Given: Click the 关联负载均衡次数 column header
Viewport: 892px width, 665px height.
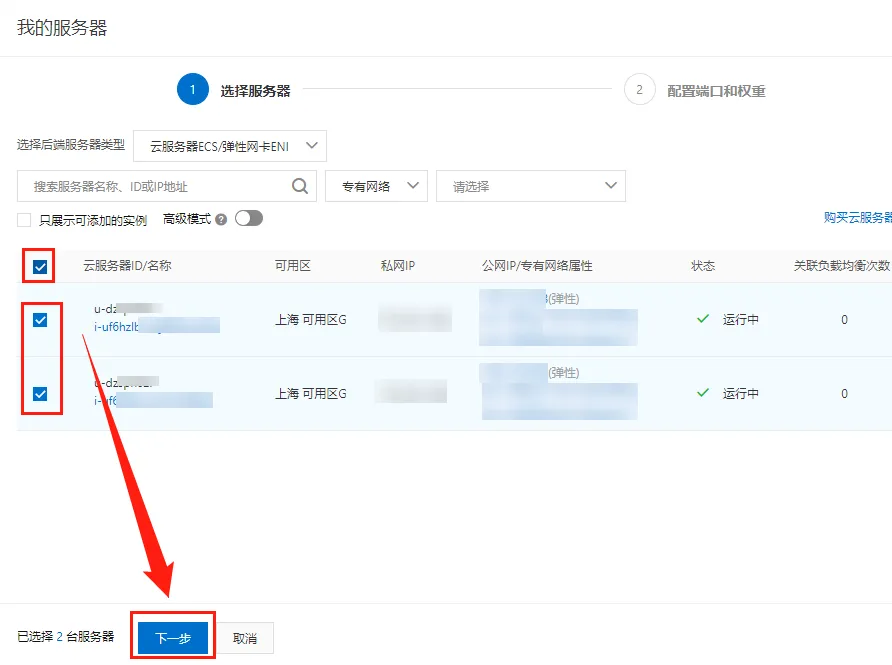Looking at the screenshot, I should point(842,266).
